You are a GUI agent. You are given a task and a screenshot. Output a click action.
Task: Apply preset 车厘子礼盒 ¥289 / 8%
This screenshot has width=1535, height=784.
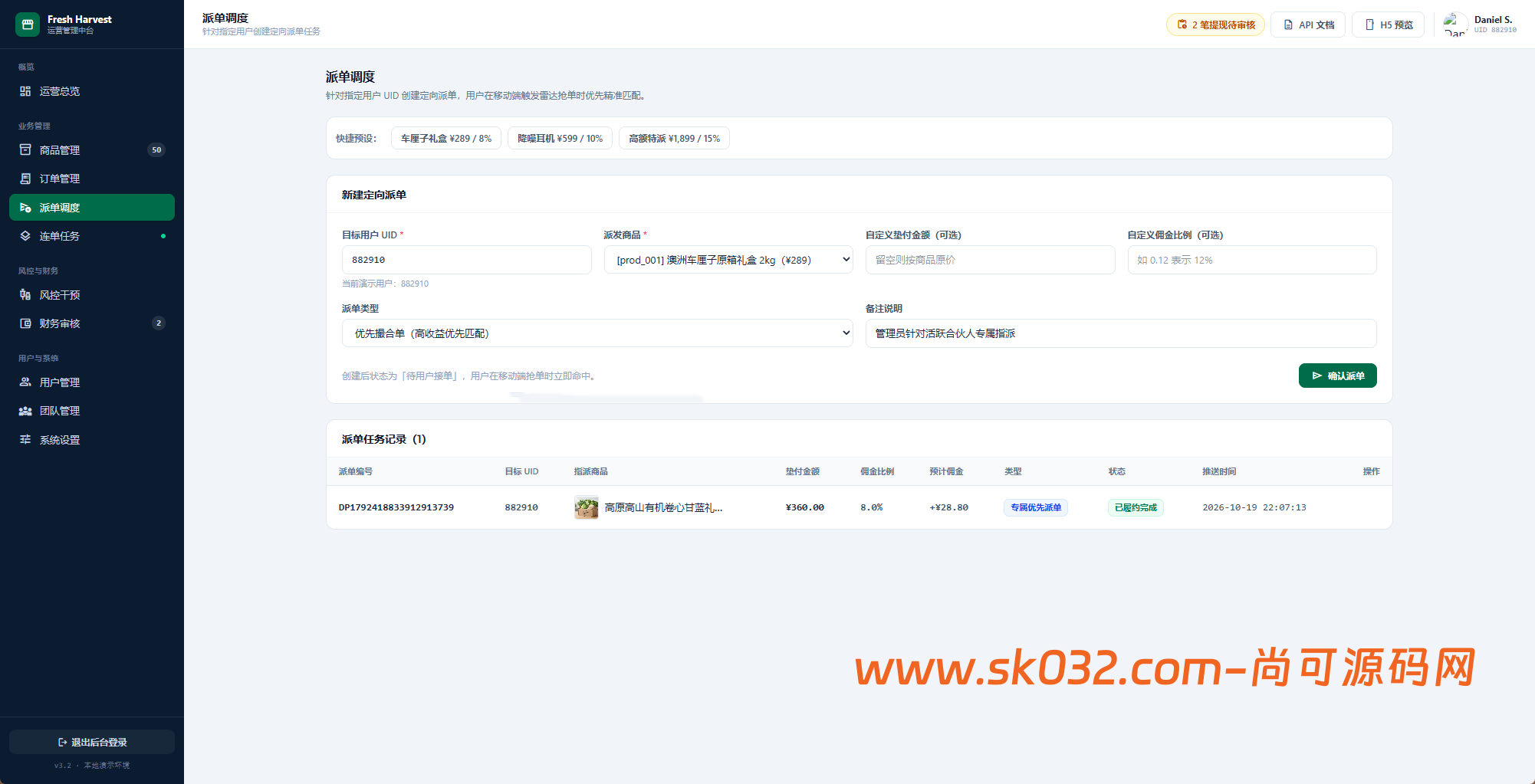446,139
